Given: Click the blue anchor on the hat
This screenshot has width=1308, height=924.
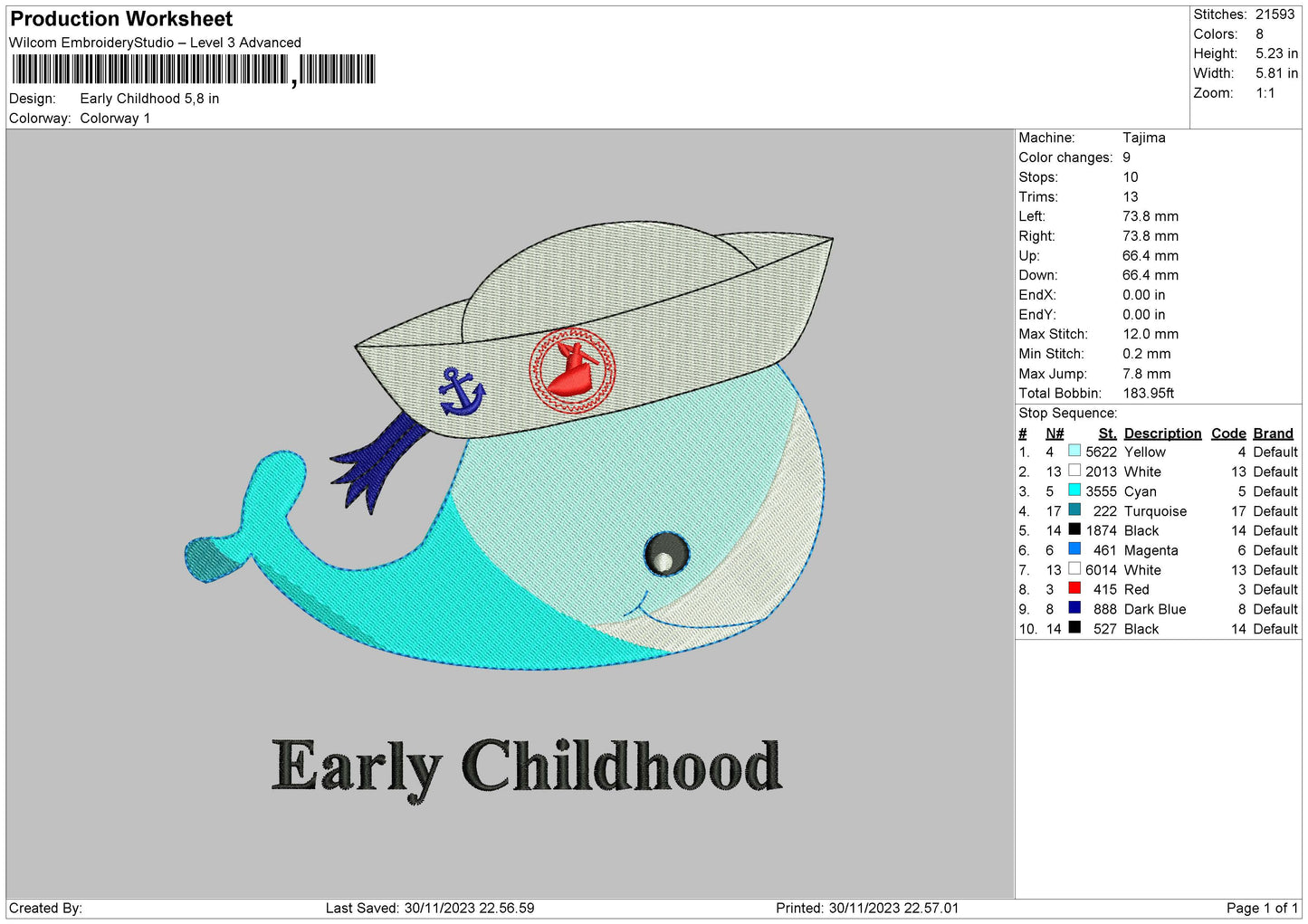Looking at the screenshot, I should [x=462, y=392].
